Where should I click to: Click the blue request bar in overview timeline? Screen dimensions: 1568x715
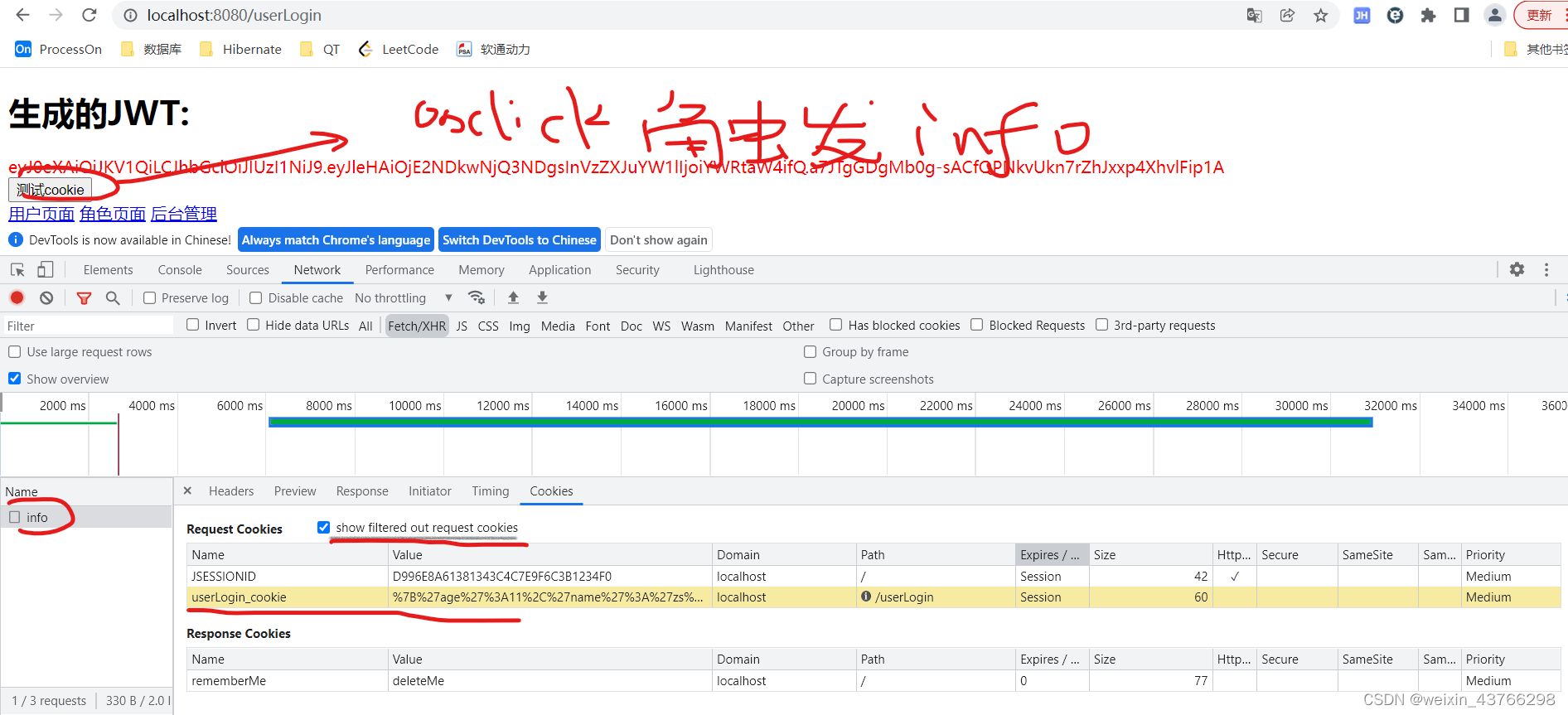(x=820, y=423)
